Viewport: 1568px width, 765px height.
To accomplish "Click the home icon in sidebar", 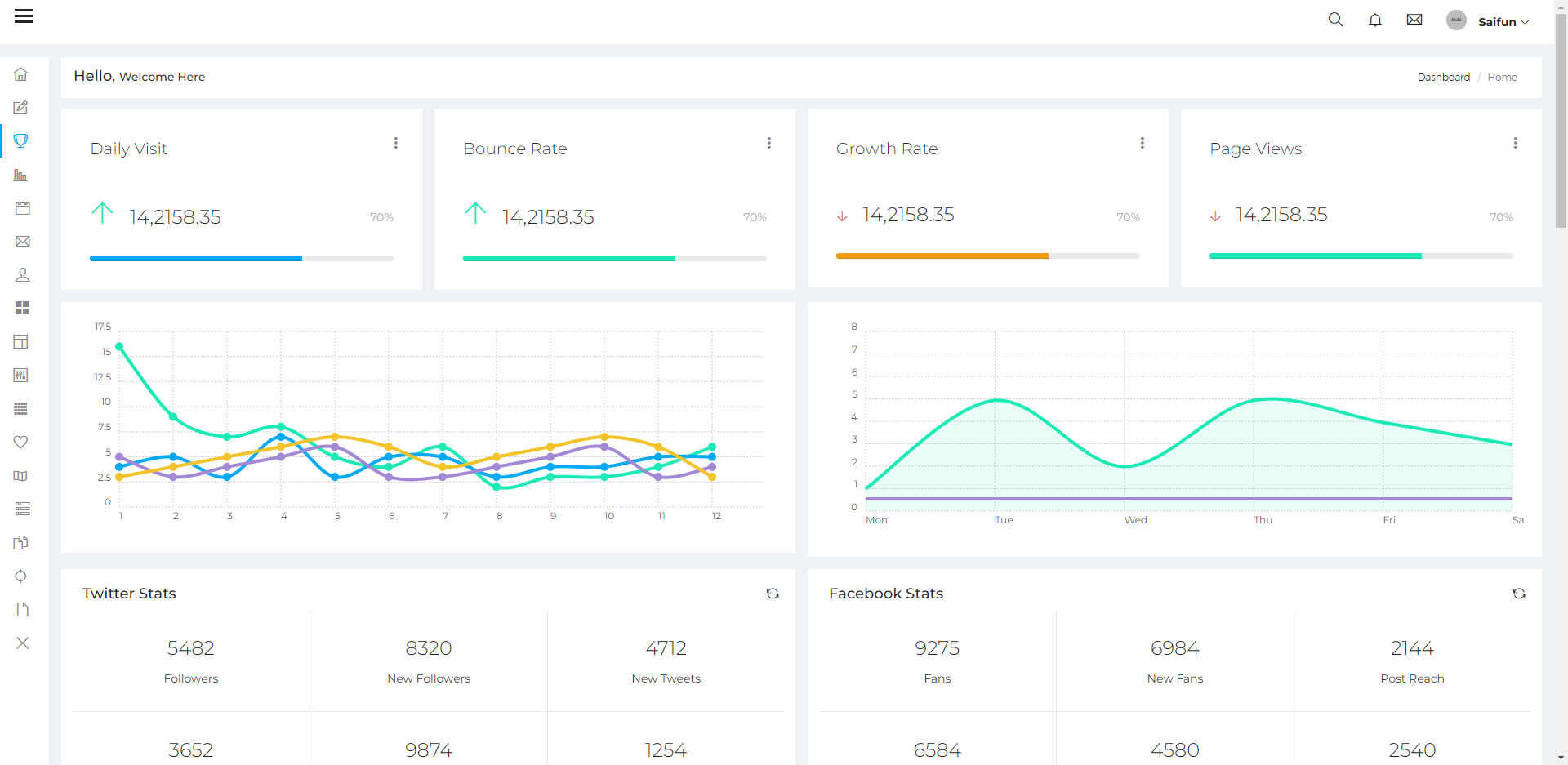I will (x=21, y=74).
